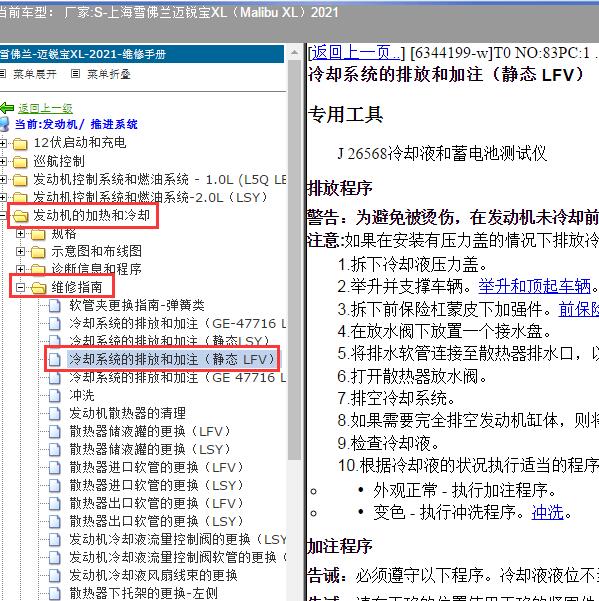
Task: Open 散热器储液罐的更换（LFV） item
Action: [150, 431]
